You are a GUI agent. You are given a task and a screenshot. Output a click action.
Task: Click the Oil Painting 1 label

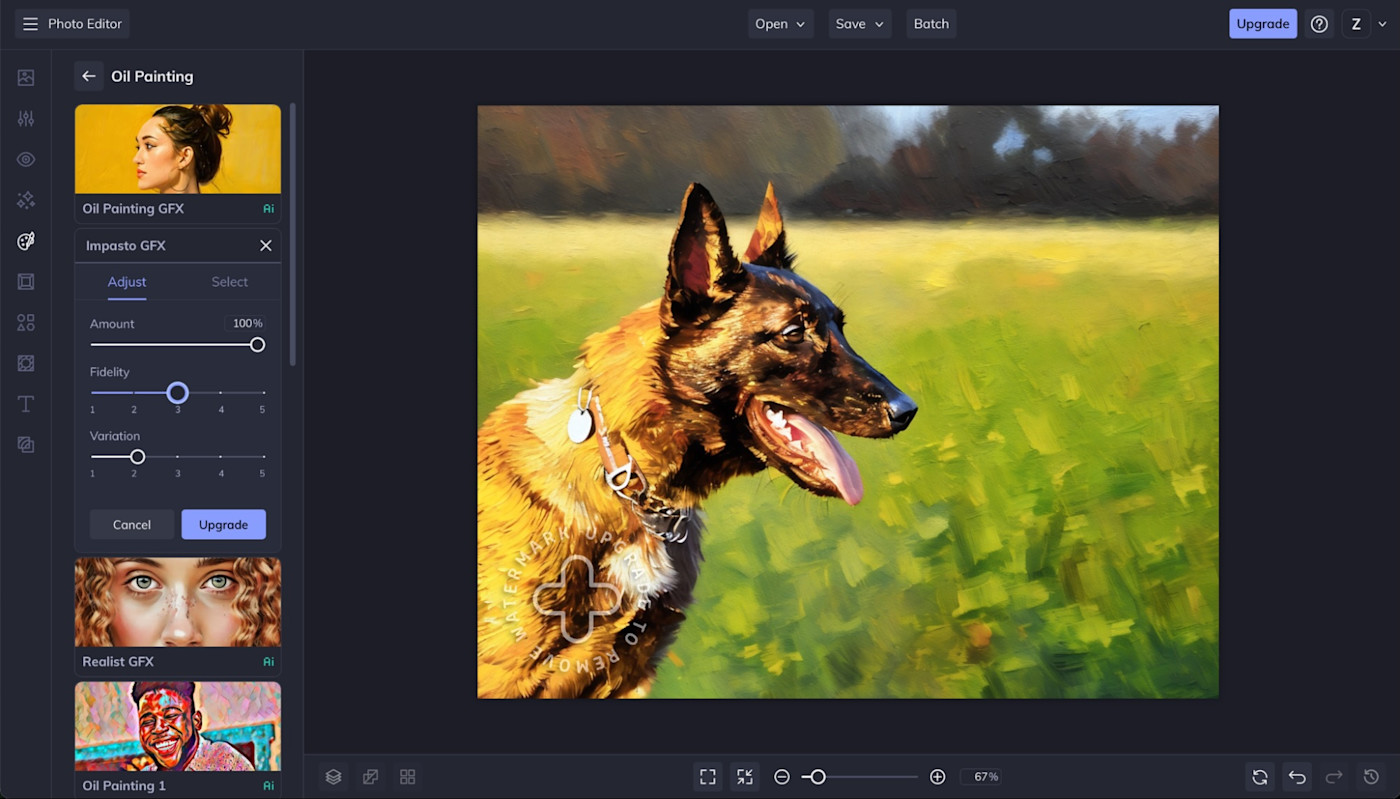pyautogui.click(x=124, y=786)
